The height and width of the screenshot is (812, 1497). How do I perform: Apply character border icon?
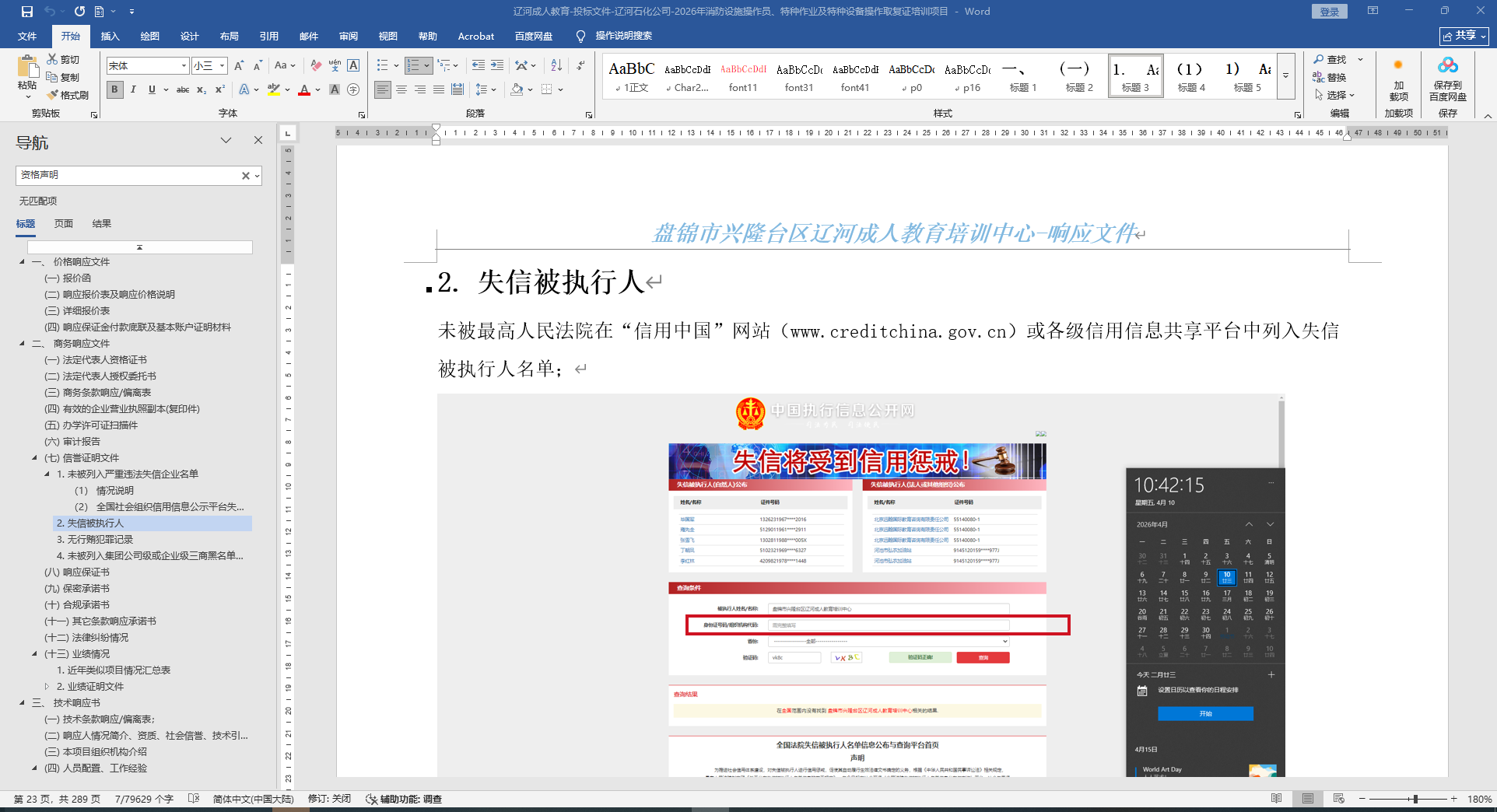click(x=353, y=66)
